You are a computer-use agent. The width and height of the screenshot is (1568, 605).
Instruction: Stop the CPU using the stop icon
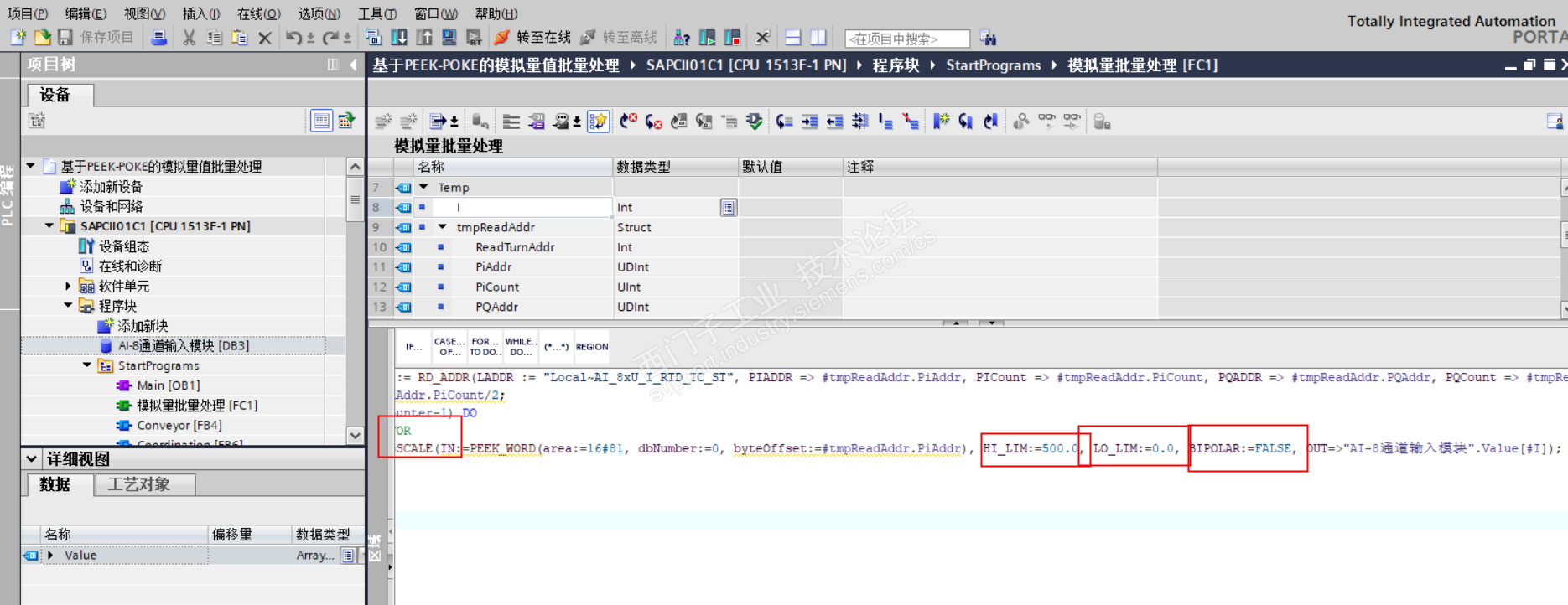(733, 38)
